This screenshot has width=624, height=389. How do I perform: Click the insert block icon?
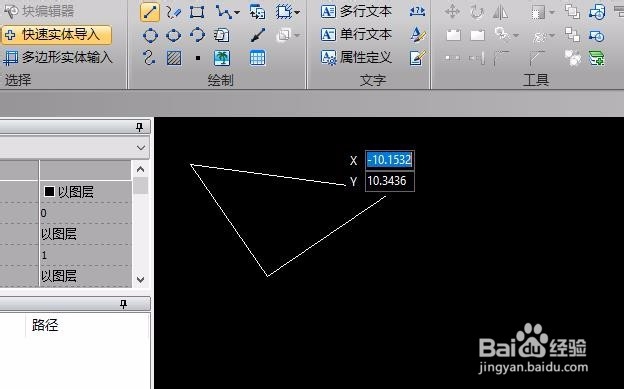[x=257, y=12]
